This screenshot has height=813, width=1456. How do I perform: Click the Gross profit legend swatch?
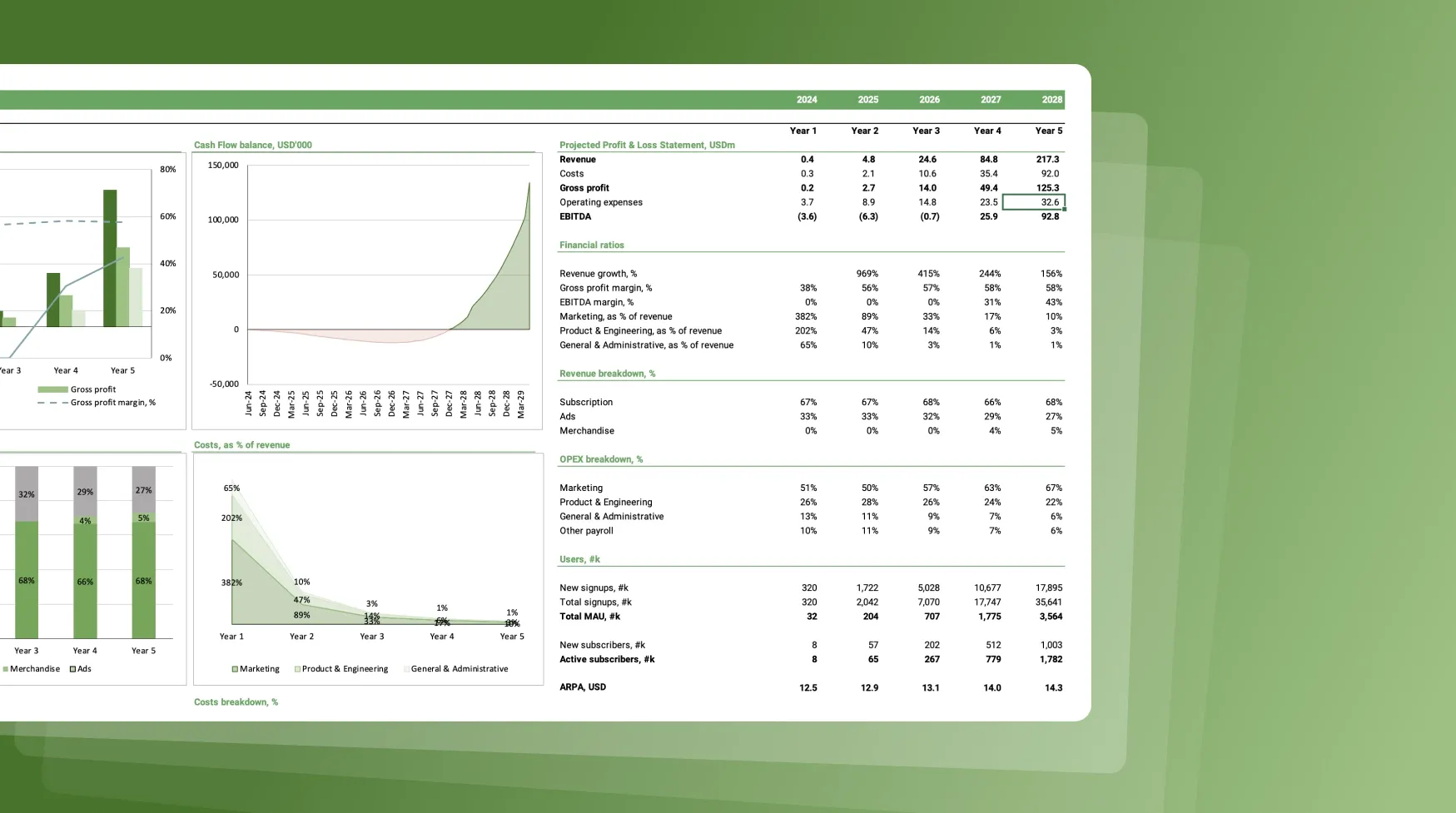point(52,389)
